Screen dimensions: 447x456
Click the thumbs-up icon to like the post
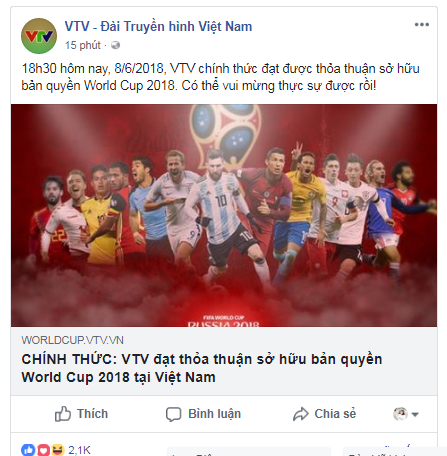(63, 414)
